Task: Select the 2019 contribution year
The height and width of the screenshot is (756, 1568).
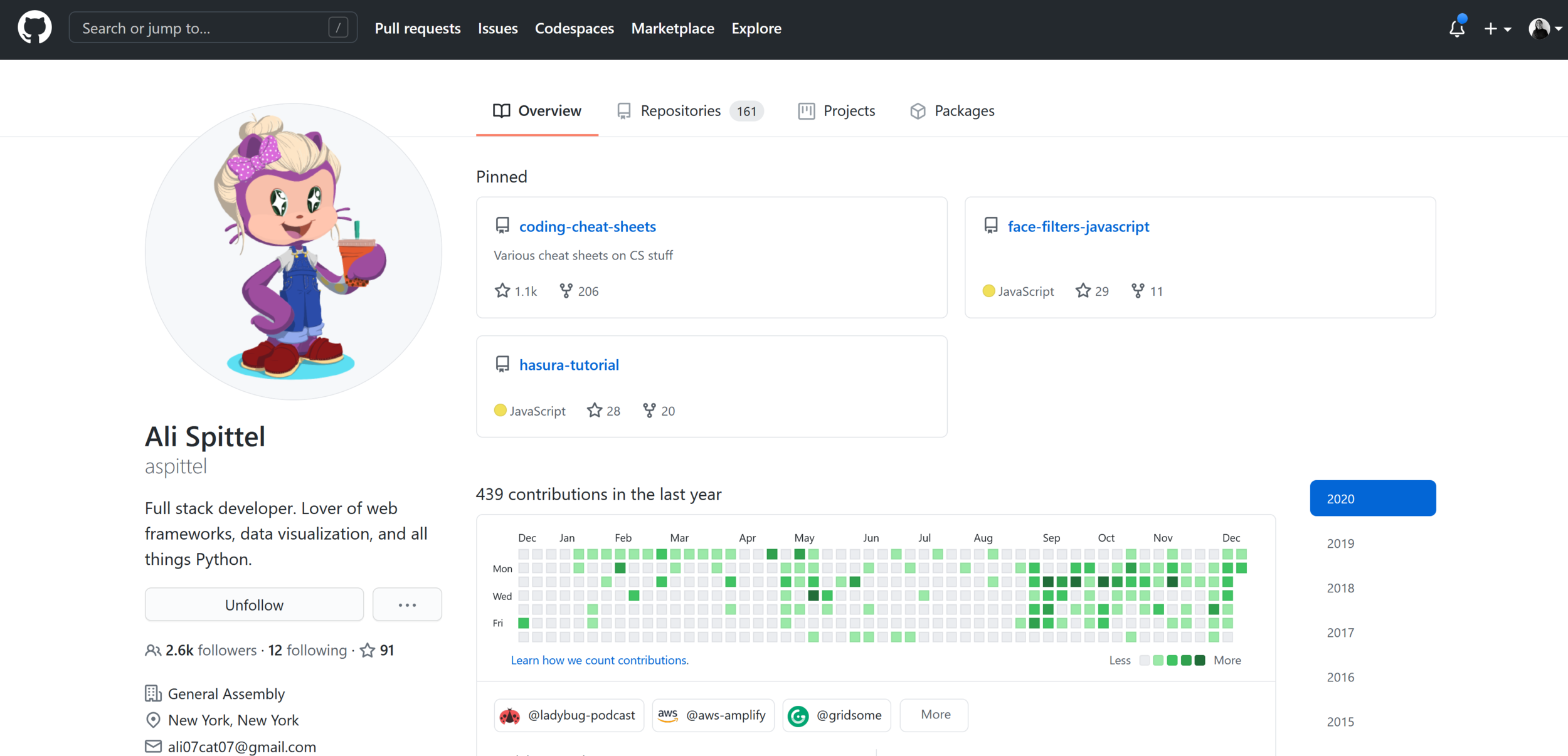Action: [x=1340, y=543]
